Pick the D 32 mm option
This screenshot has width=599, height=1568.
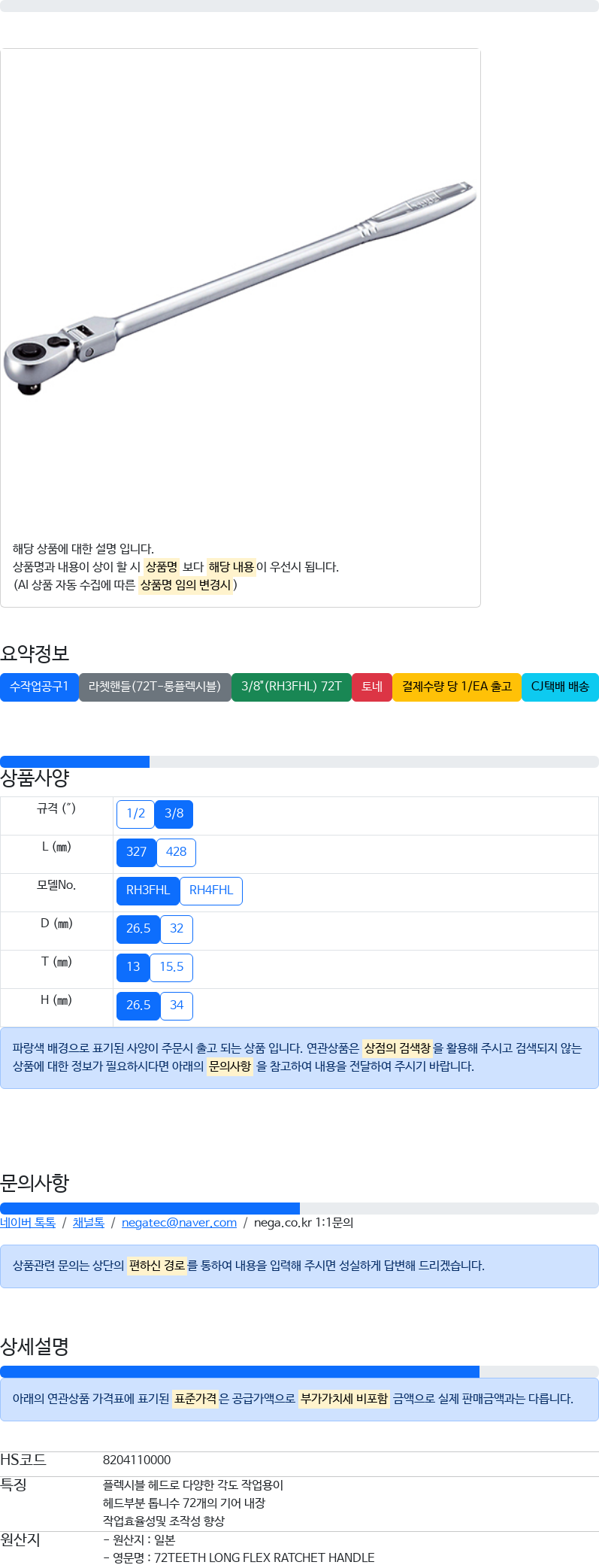coord(177,929)
